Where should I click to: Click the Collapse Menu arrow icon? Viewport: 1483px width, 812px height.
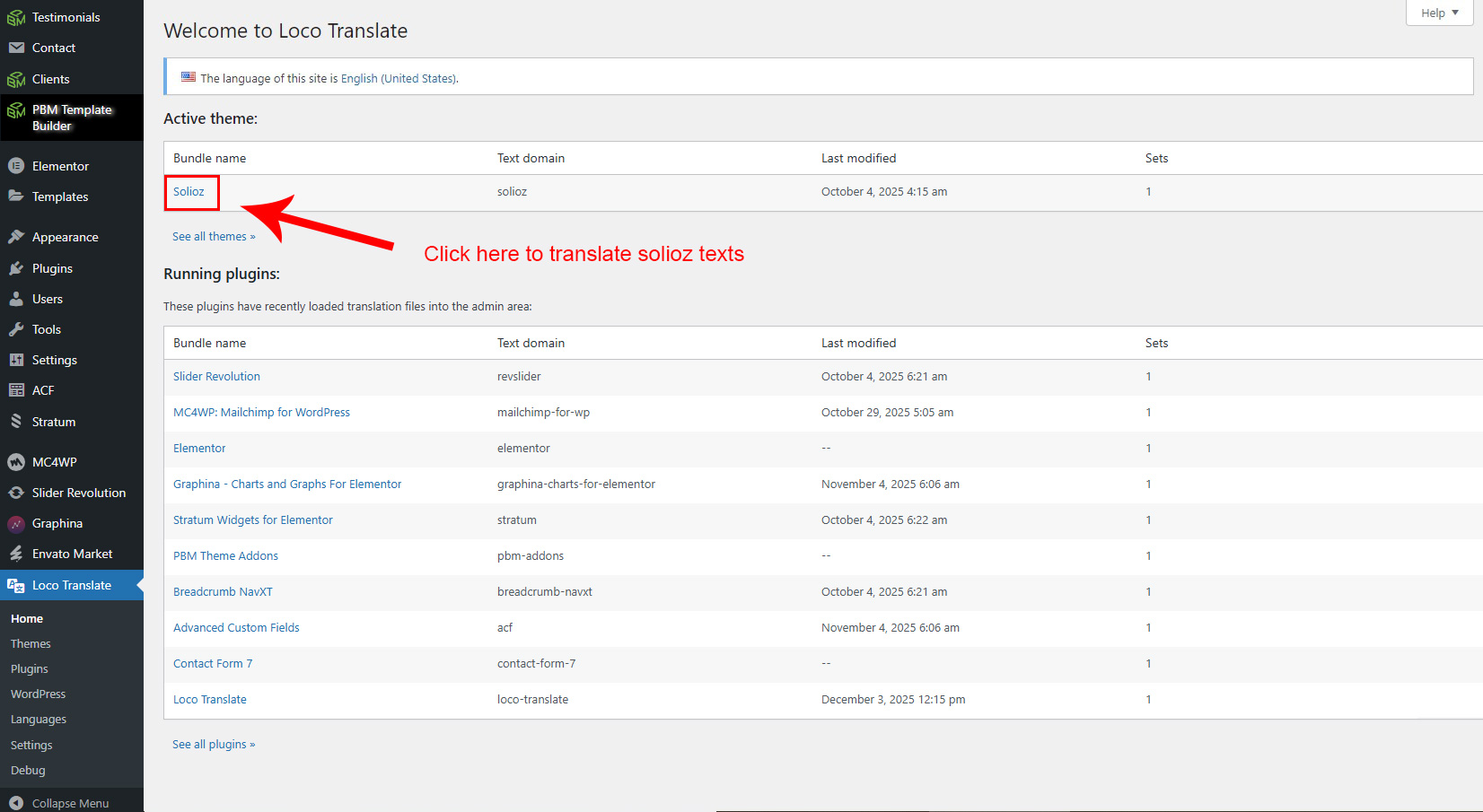click(16, 803)
